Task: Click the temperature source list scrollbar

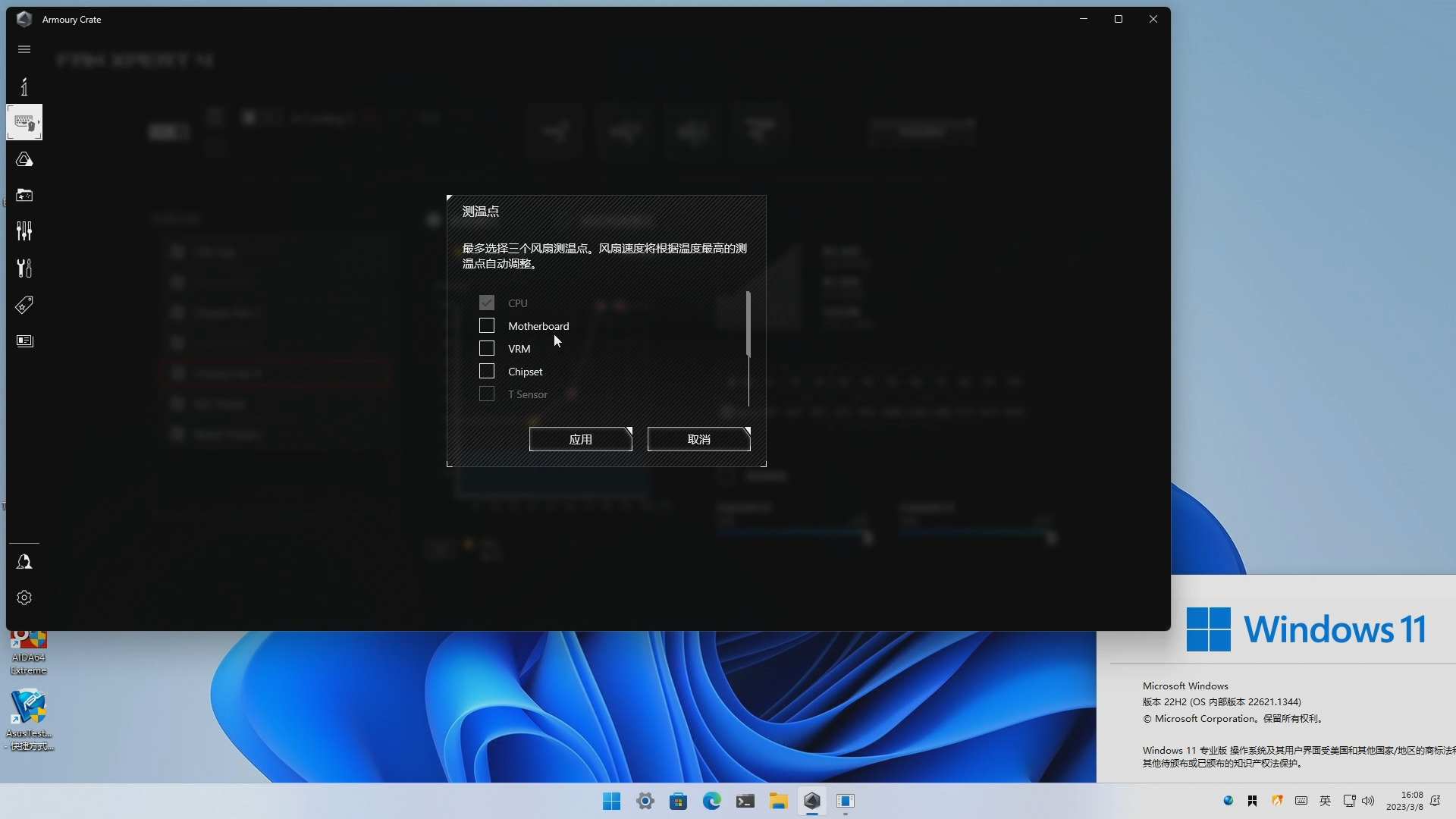Action: pos(748,325)
